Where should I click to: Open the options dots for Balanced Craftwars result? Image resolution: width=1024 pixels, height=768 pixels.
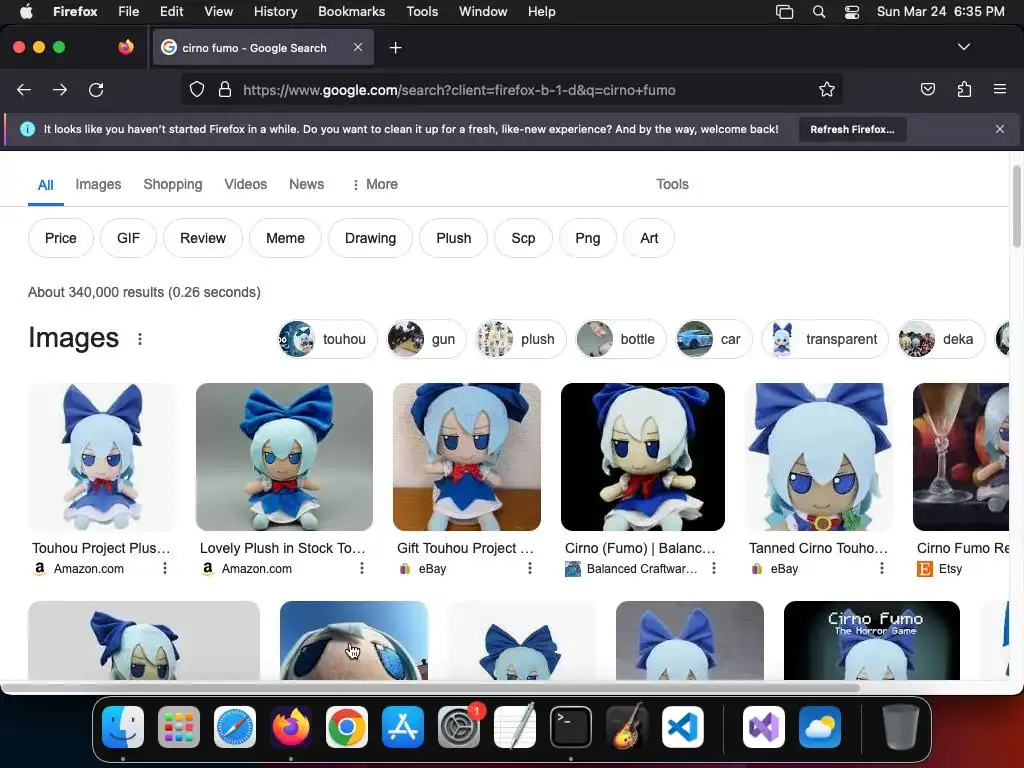(x=714, y=568)
